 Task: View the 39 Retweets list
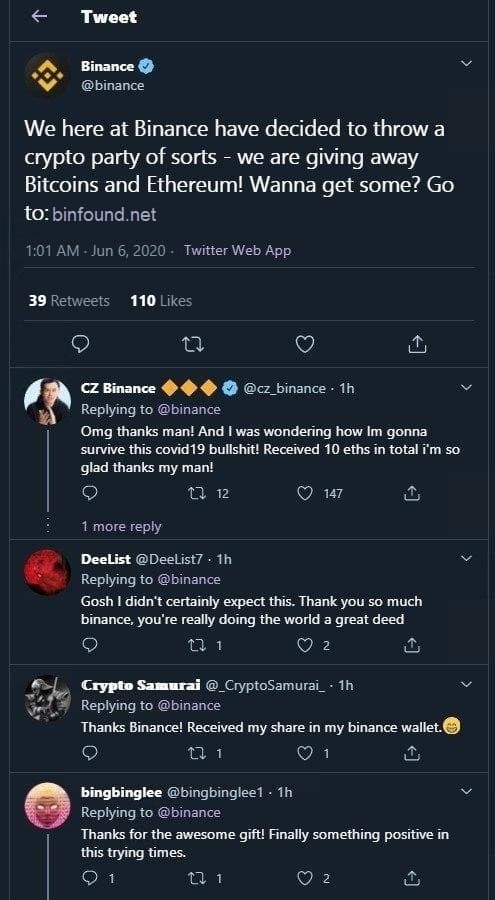[69, 300]
